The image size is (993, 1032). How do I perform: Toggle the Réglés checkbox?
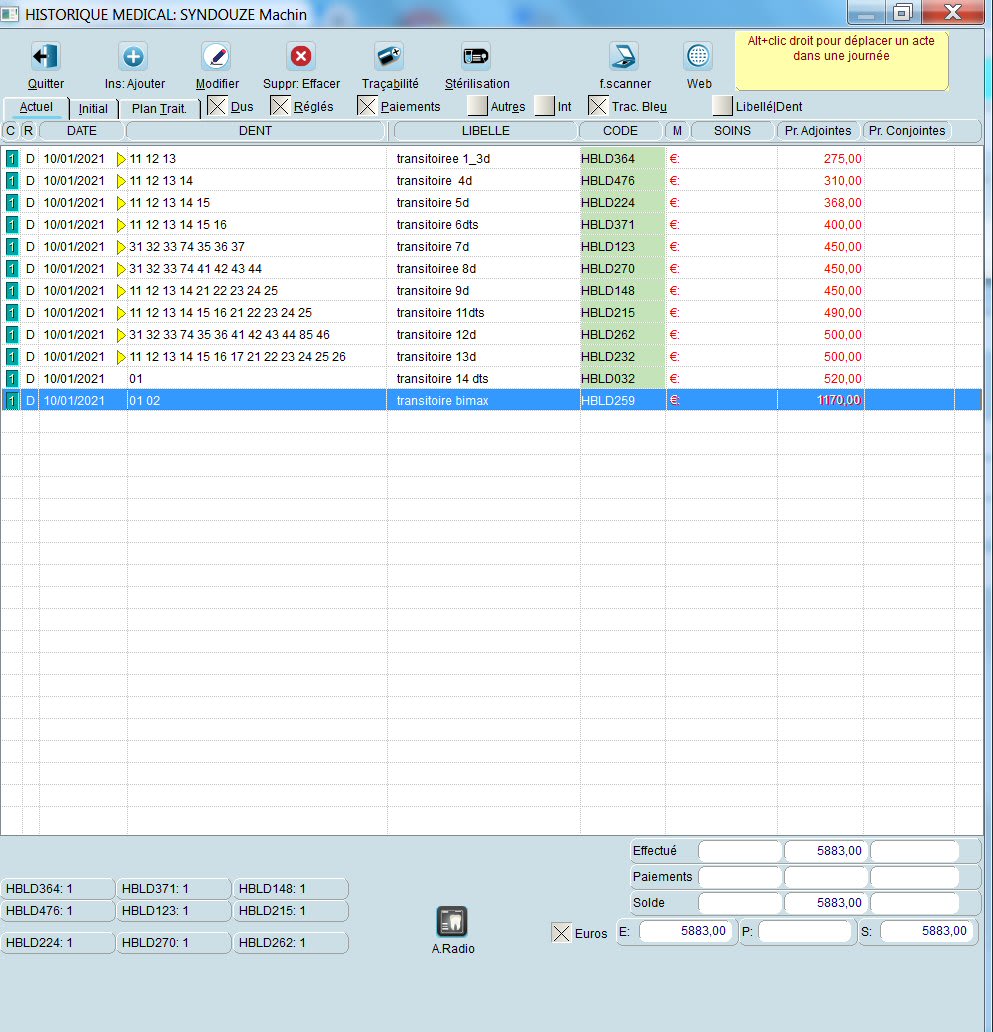tap(281, 106)
